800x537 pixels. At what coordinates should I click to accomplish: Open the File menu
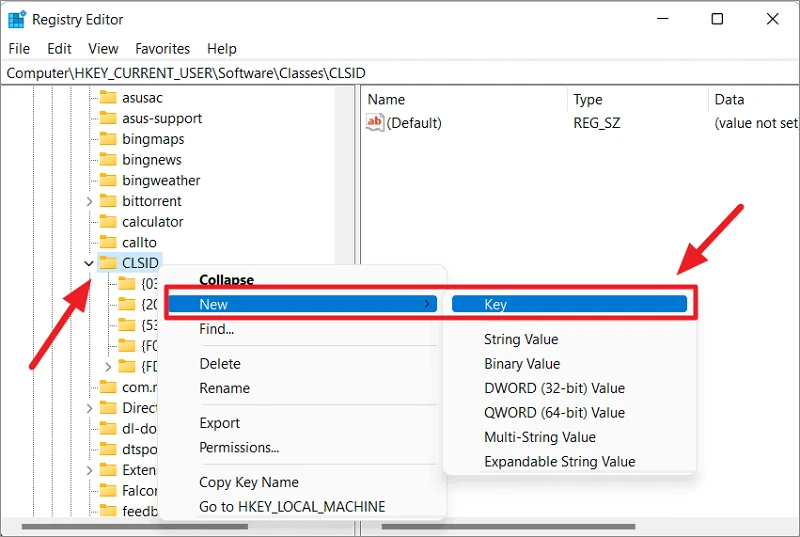19,48
